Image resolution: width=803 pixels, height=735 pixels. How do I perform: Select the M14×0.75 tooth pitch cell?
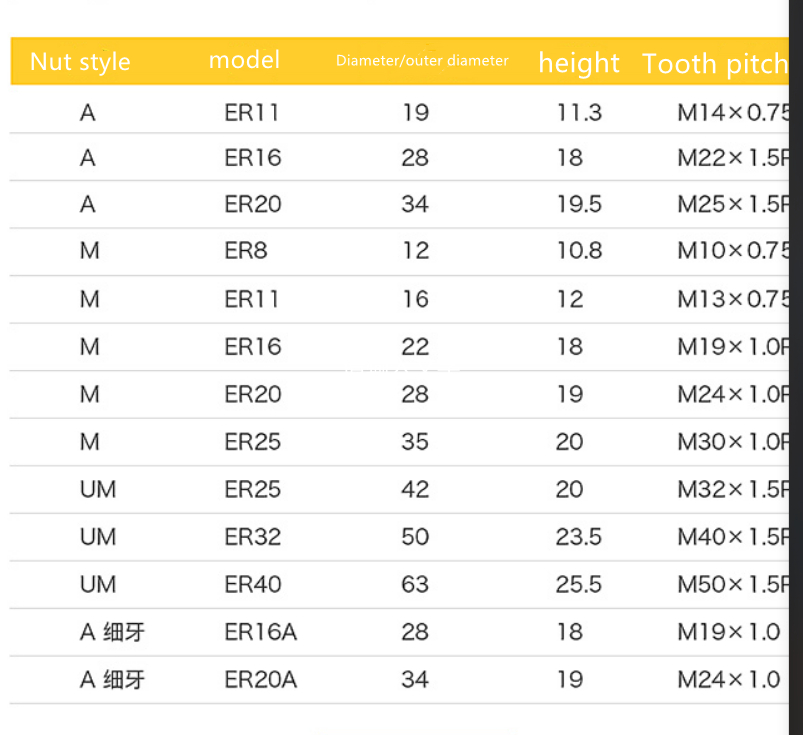[x=733, y=113]
